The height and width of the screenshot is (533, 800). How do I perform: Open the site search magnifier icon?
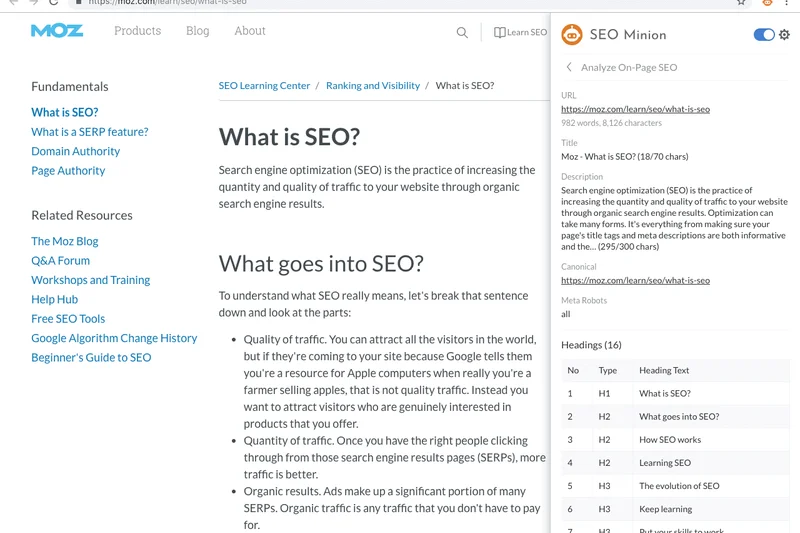[462, 33]
